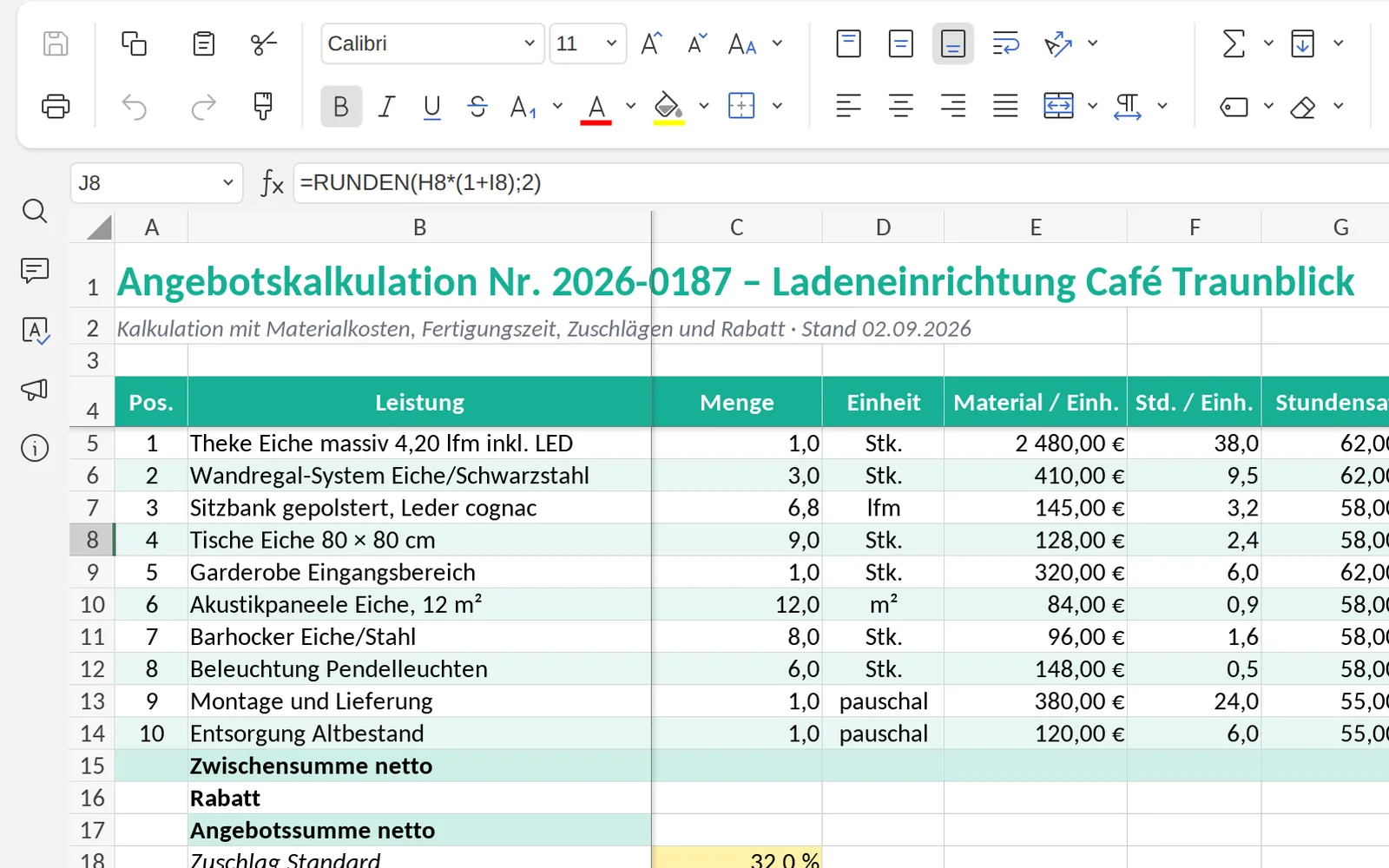Click Merge and Center icon
The height and width of the screenshot is (868, 1389).
tap(1058, 106)
